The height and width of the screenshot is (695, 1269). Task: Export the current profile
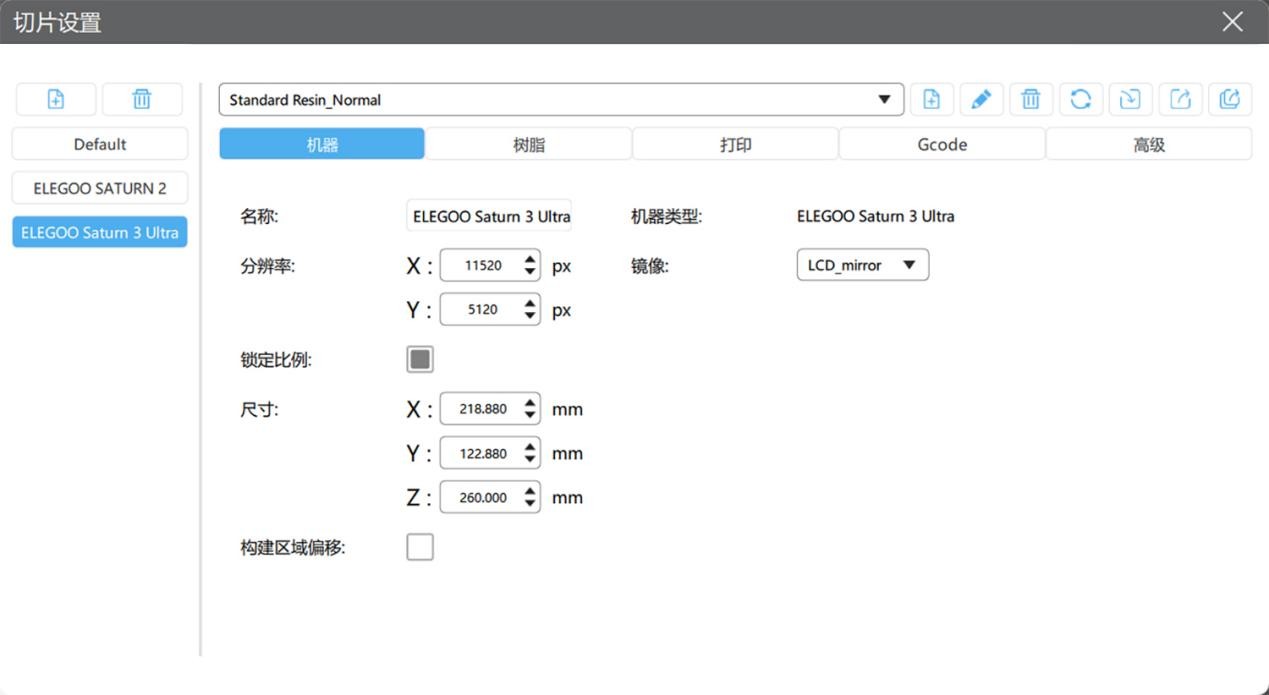1180,99
